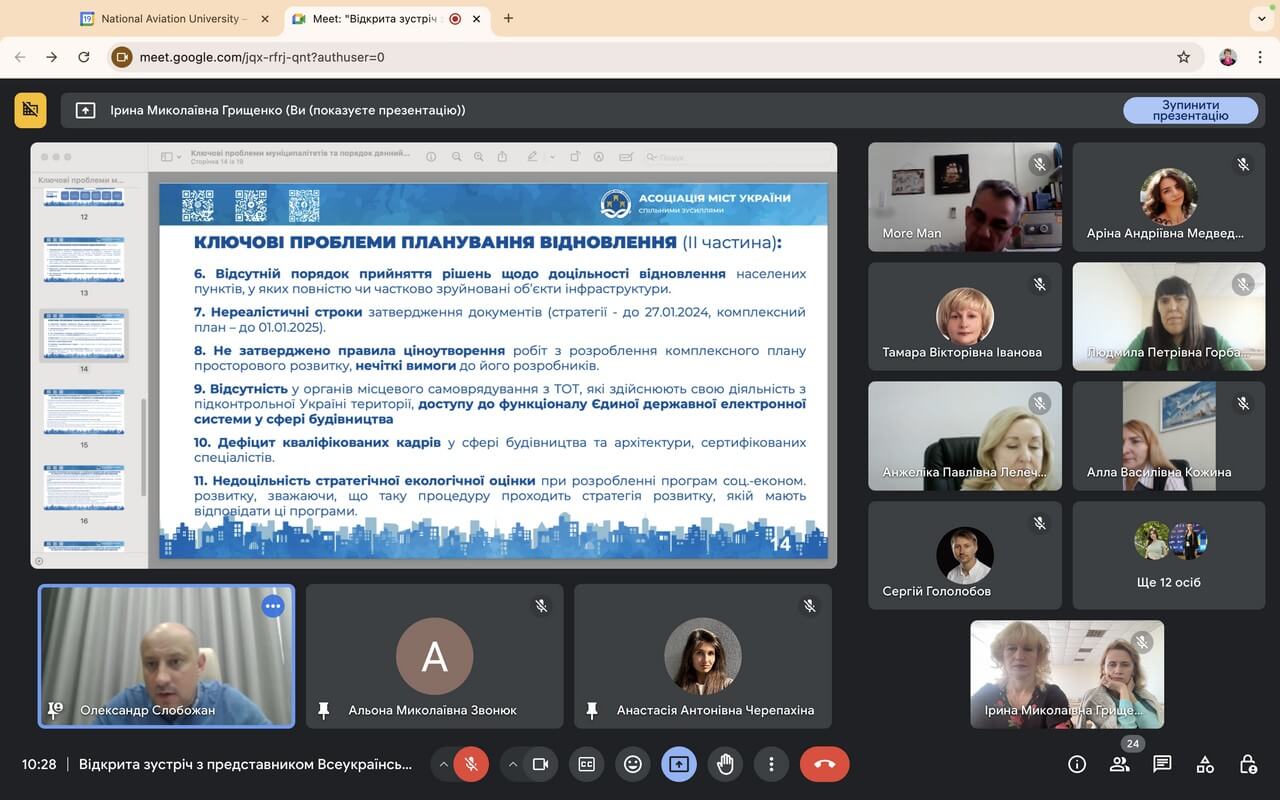
Task: Show the participants list with 24 people
Action: (x=1120, y=764)
